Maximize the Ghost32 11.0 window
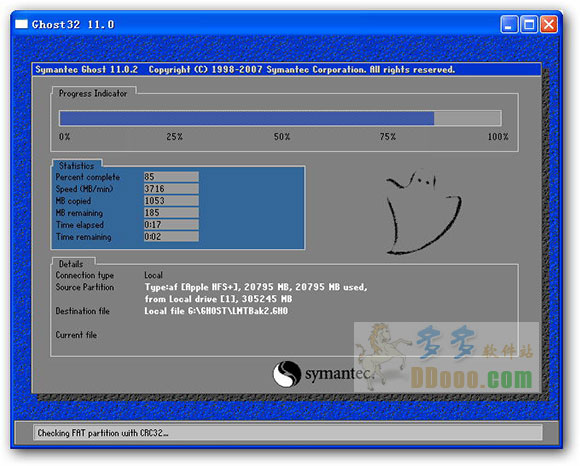The image size is (580, 466). (529, 25)
